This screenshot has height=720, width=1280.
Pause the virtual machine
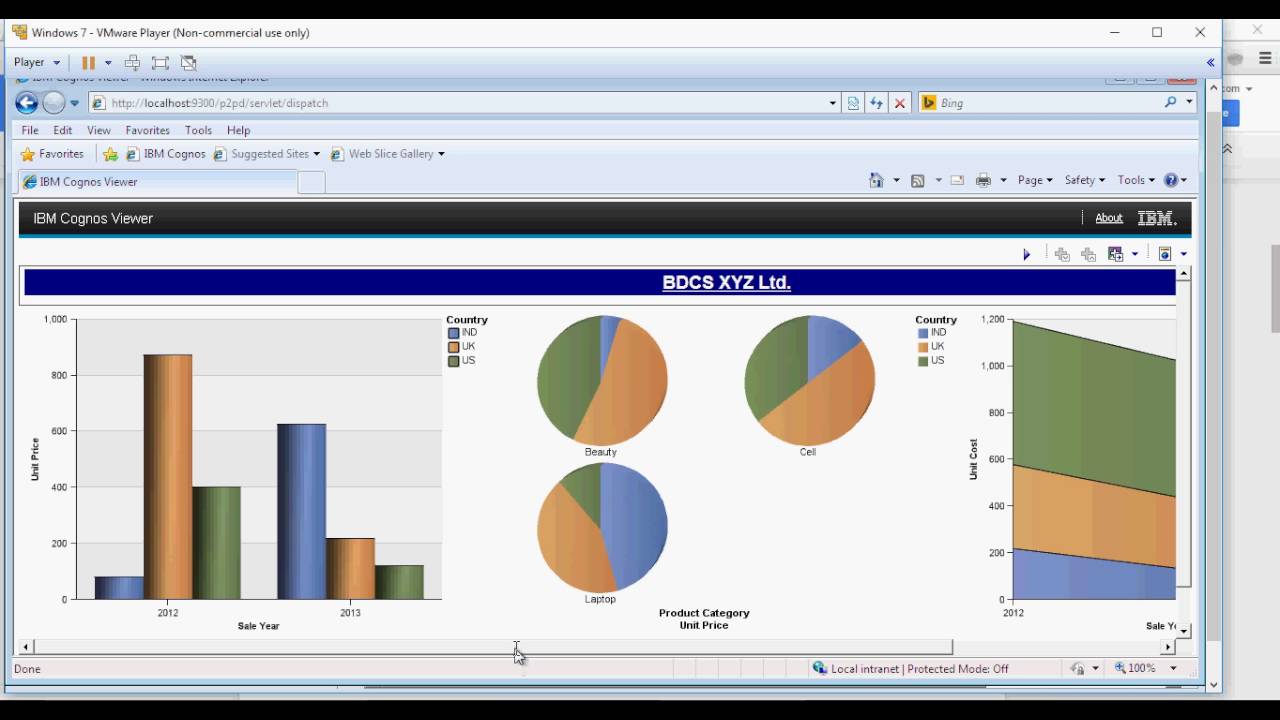pos(88,62)
